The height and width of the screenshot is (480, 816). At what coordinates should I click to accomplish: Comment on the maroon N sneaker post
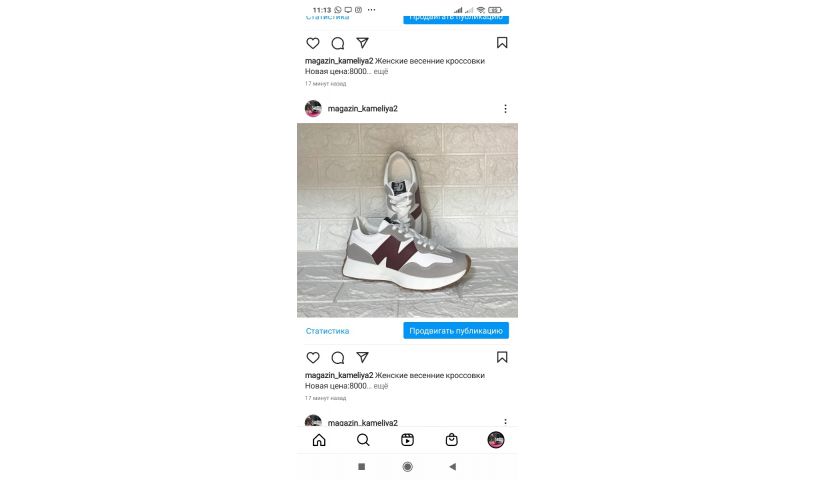(x=338, y=358)
